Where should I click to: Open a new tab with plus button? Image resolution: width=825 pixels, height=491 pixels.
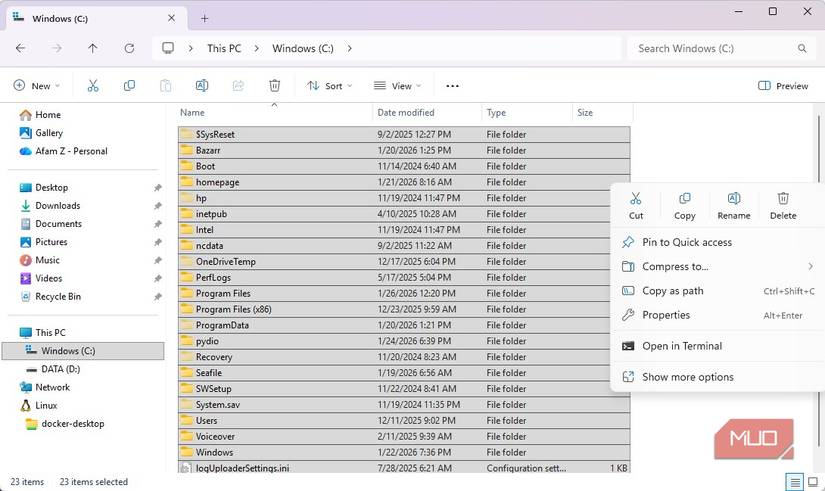coord(205,18)
